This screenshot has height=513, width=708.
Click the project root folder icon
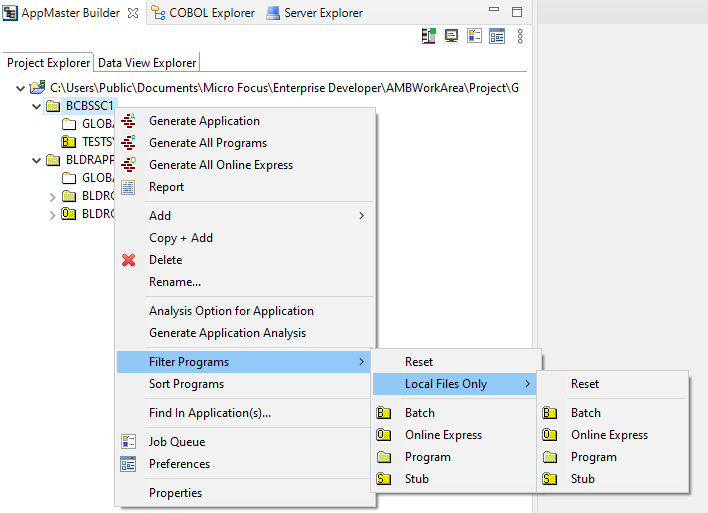tap(37, 87)
